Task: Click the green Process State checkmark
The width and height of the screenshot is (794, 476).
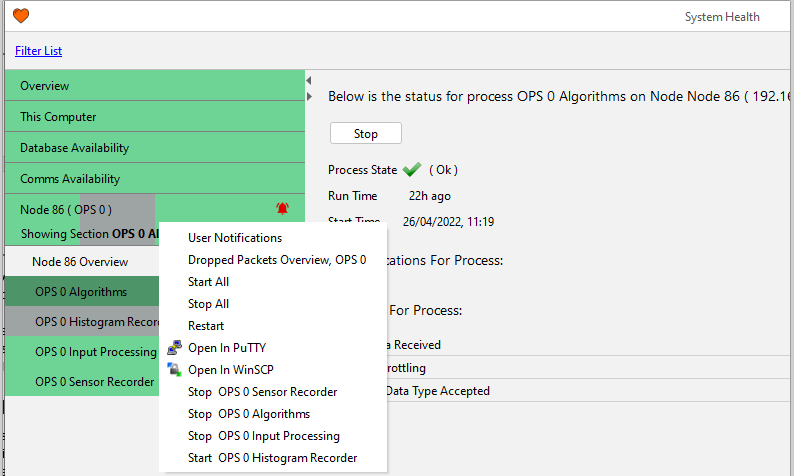Action: tap(411, 170)
